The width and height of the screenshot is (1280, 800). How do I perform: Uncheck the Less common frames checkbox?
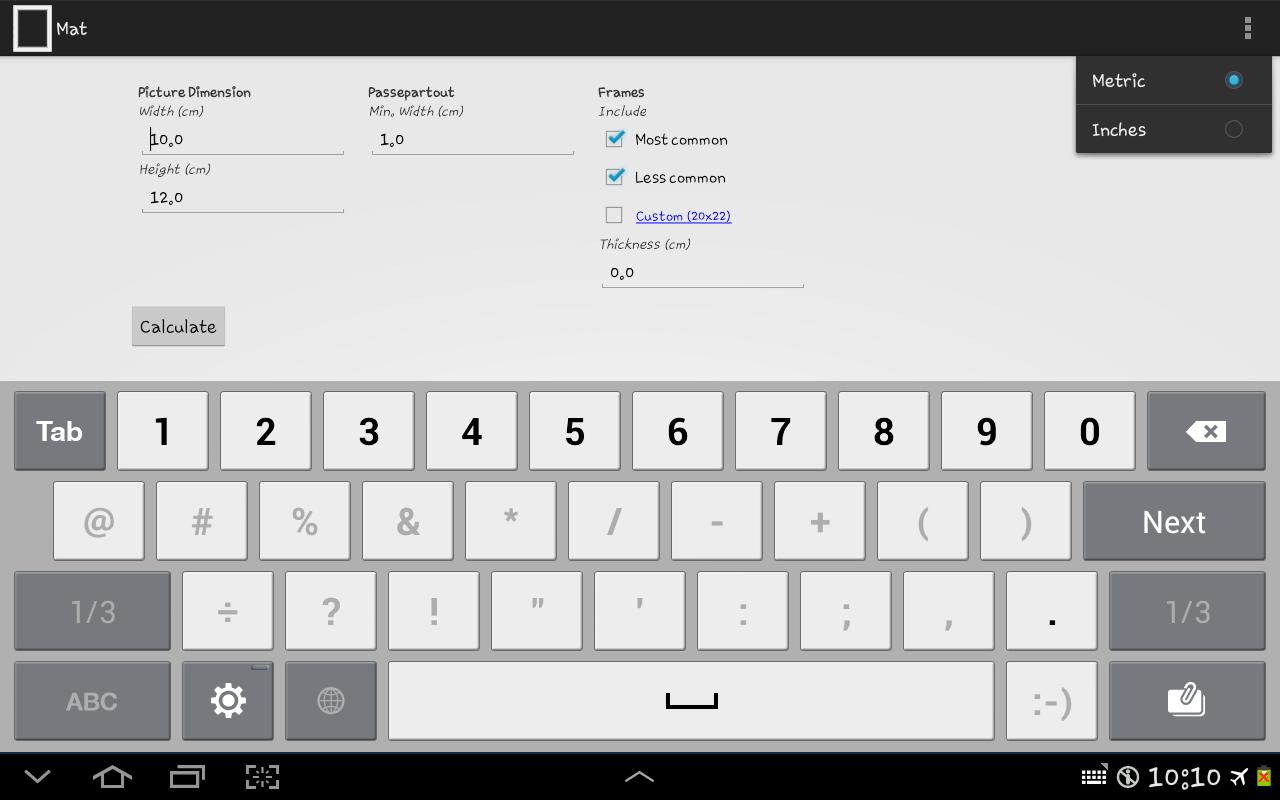(614, 177)
